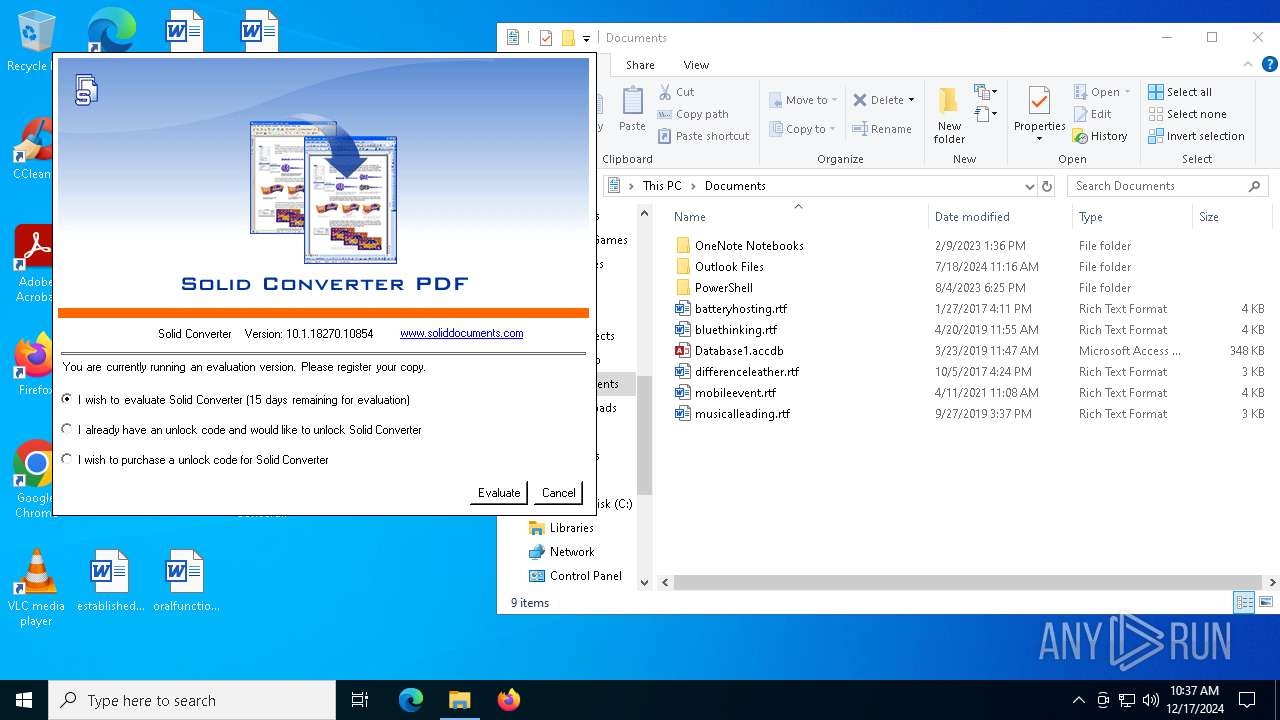Screen dimensions: 1280x720
Task: Create a New folder
Action: tap(949, 115)
